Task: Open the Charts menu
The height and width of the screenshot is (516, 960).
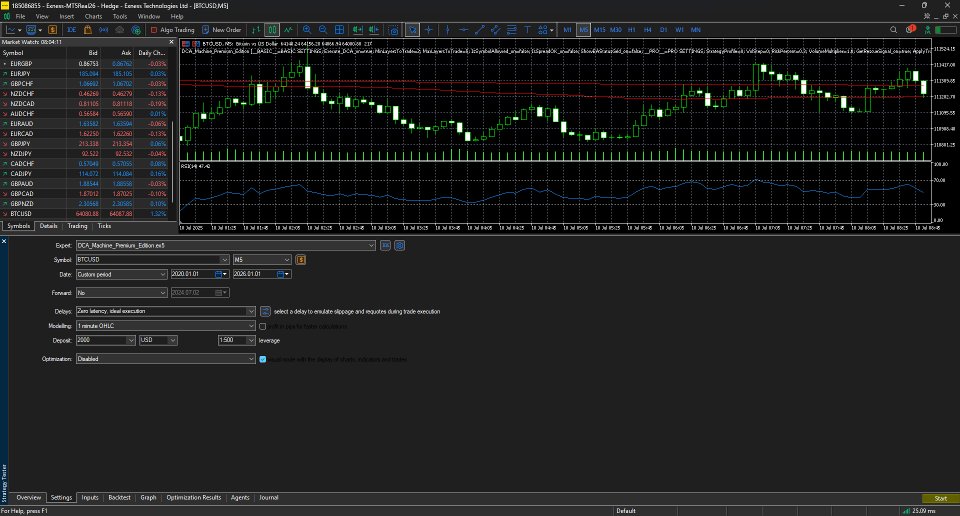Action: click(x=93, y=17)
